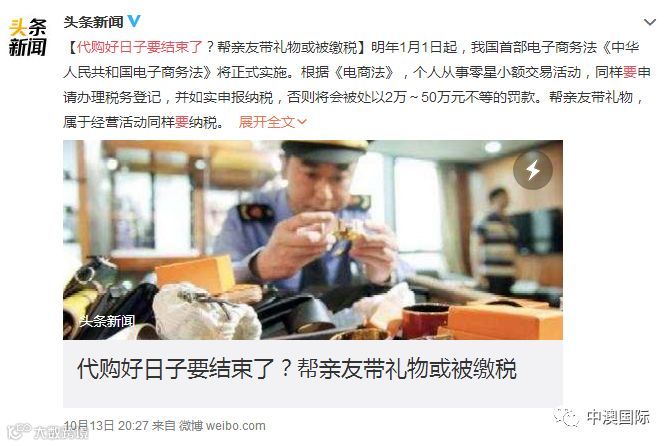
Task: Click the red 要 keyword in 同样要纳税
Action: (x=182, y=122)
